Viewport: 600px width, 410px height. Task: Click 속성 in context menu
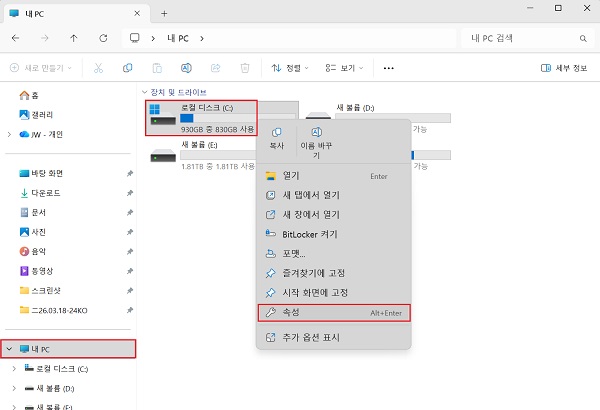pos(334,313)
